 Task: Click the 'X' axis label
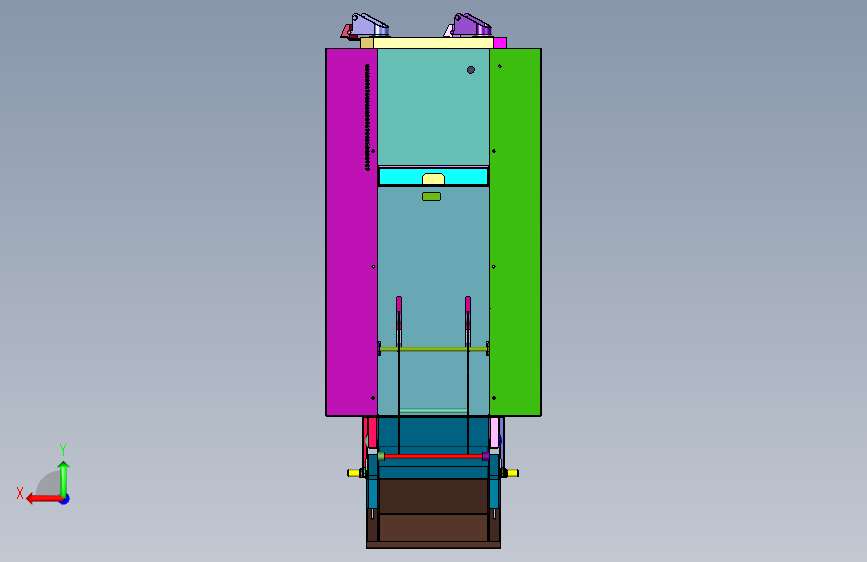(x=20, y=493)
